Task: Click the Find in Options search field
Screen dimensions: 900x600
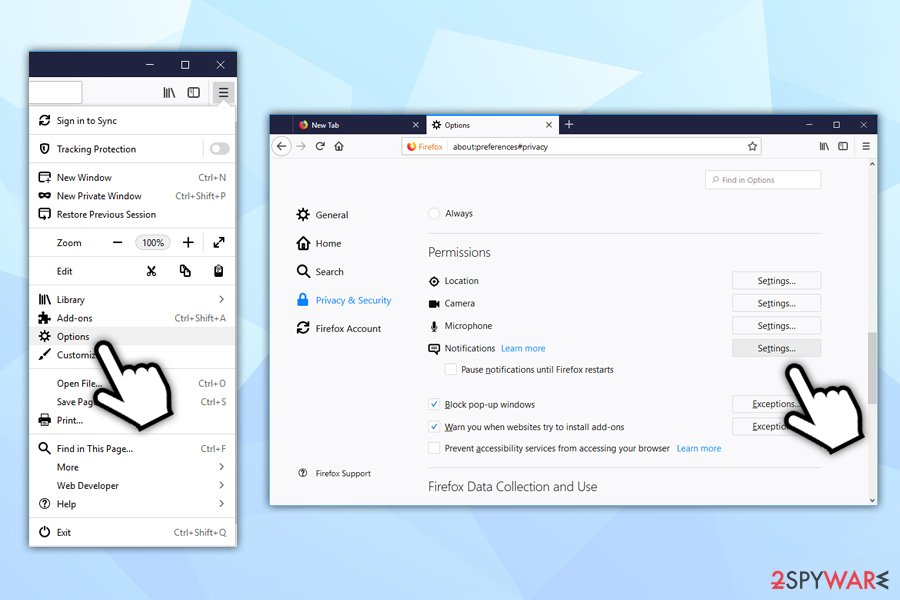Action: (763, 180)
